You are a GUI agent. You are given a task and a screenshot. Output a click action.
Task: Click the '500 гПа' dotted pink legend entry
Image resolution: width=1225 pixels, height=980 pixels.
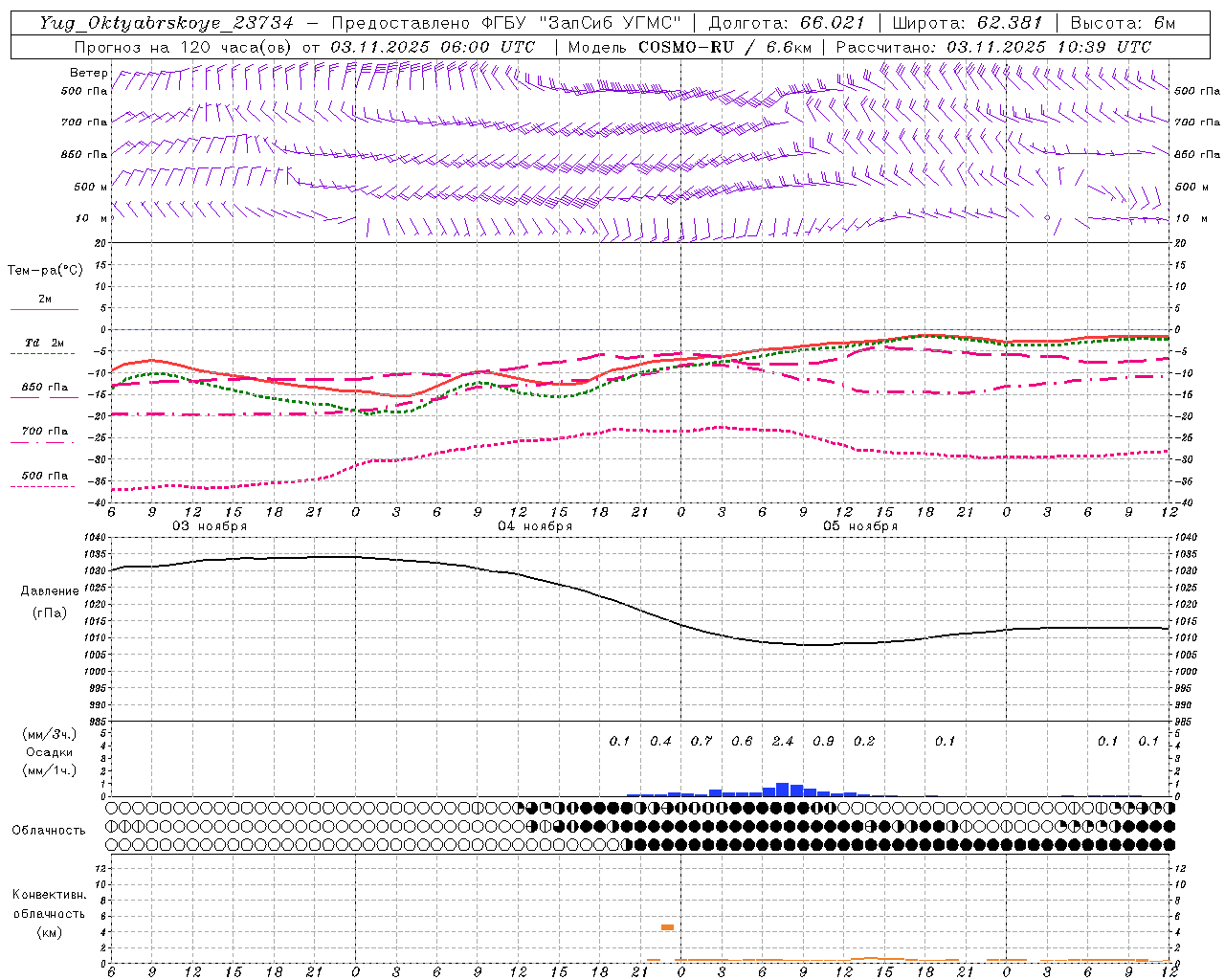[44, 476]
